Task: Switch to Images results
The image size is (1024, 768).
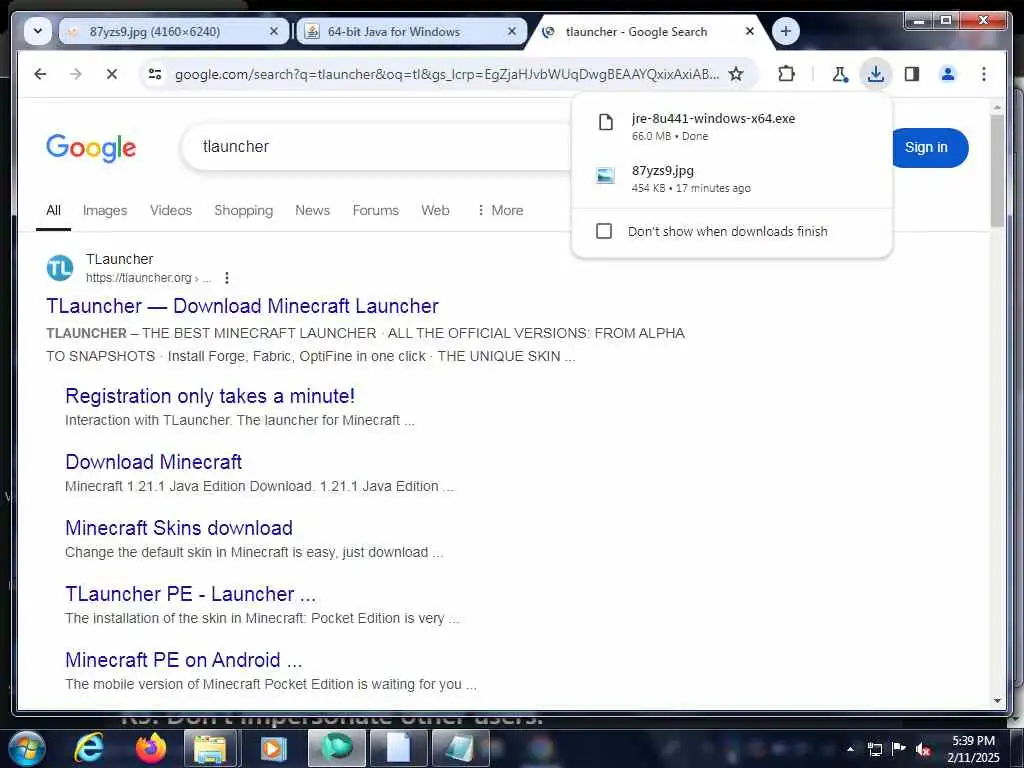Action: click(105, 210)
